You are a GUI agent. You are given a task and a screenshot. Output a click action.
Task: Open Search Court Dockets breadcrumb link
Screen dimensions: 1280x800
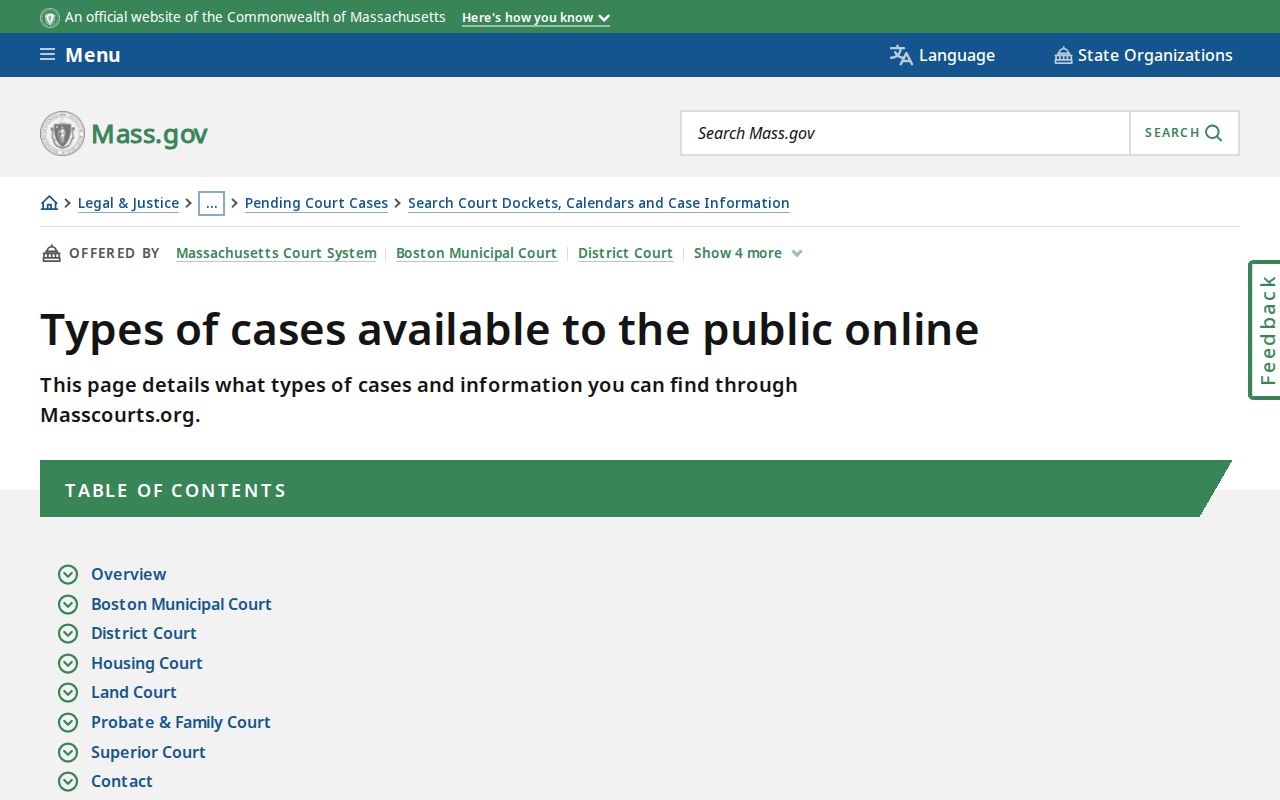(599, 203)
